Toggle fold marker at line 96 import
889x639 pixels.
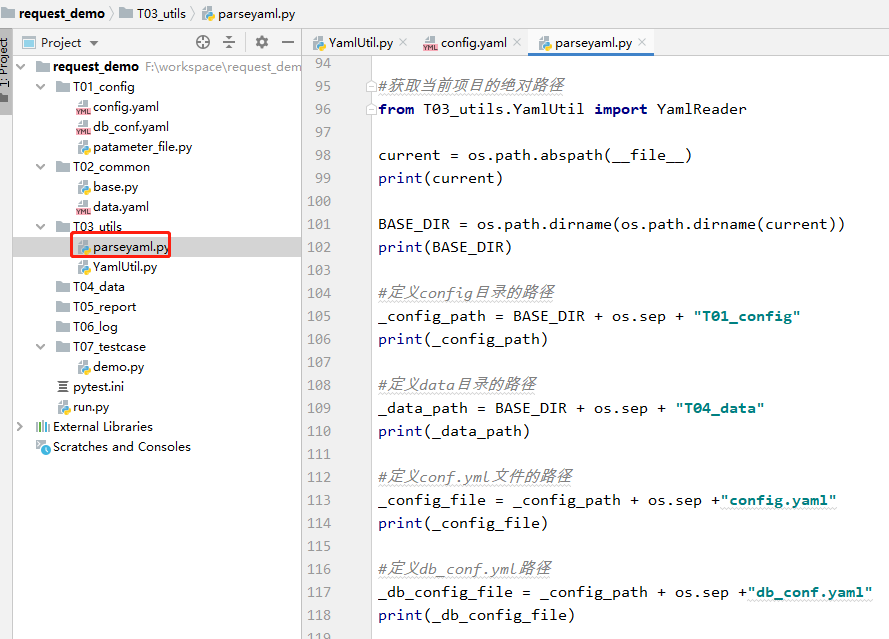tap(371, 109)
